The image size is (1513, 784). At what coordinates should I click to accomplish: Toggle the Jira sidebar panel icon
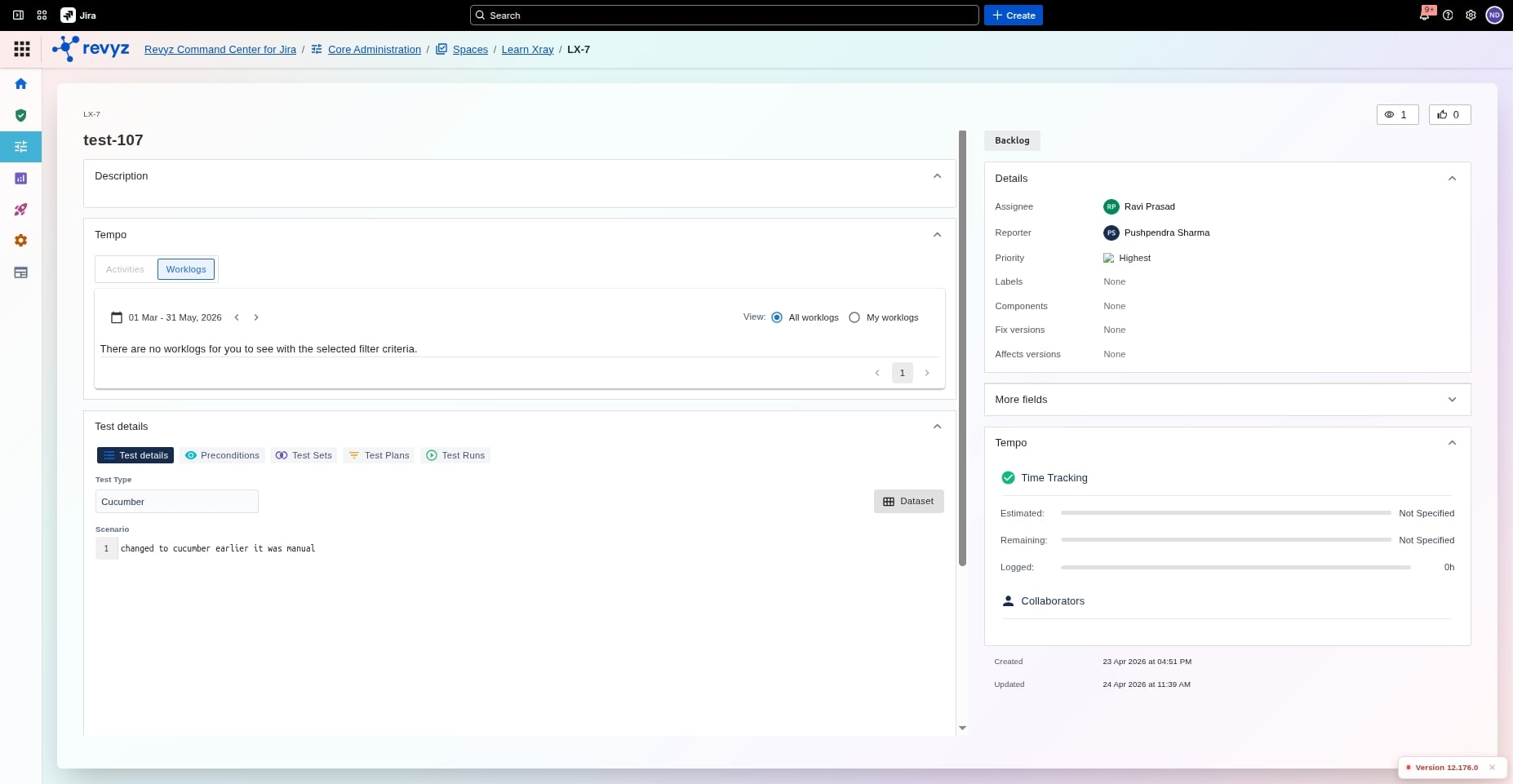(18, 15)
